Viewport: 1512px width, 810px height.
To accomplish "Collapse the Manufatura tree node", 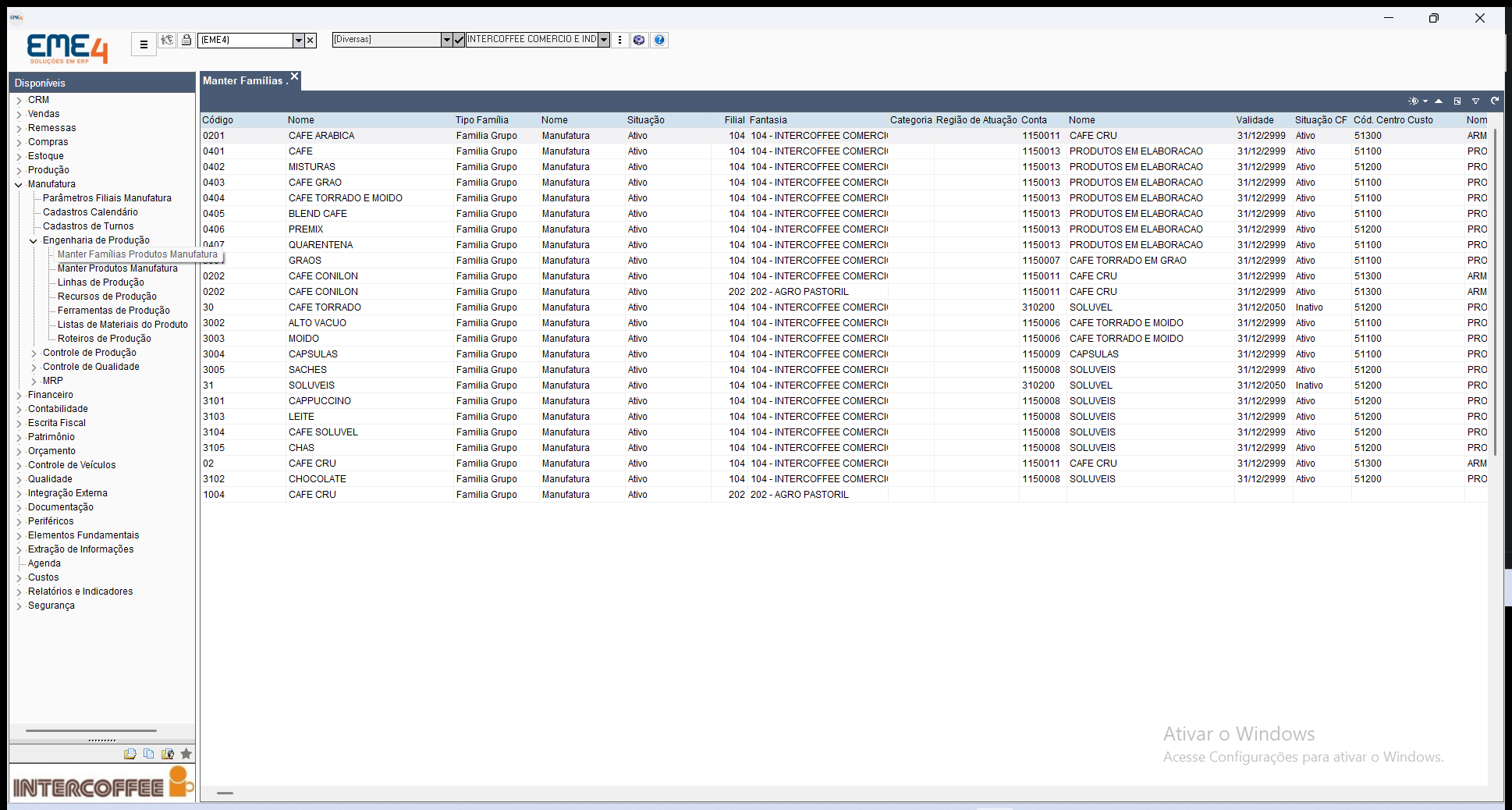I will (x=19, y=185).
